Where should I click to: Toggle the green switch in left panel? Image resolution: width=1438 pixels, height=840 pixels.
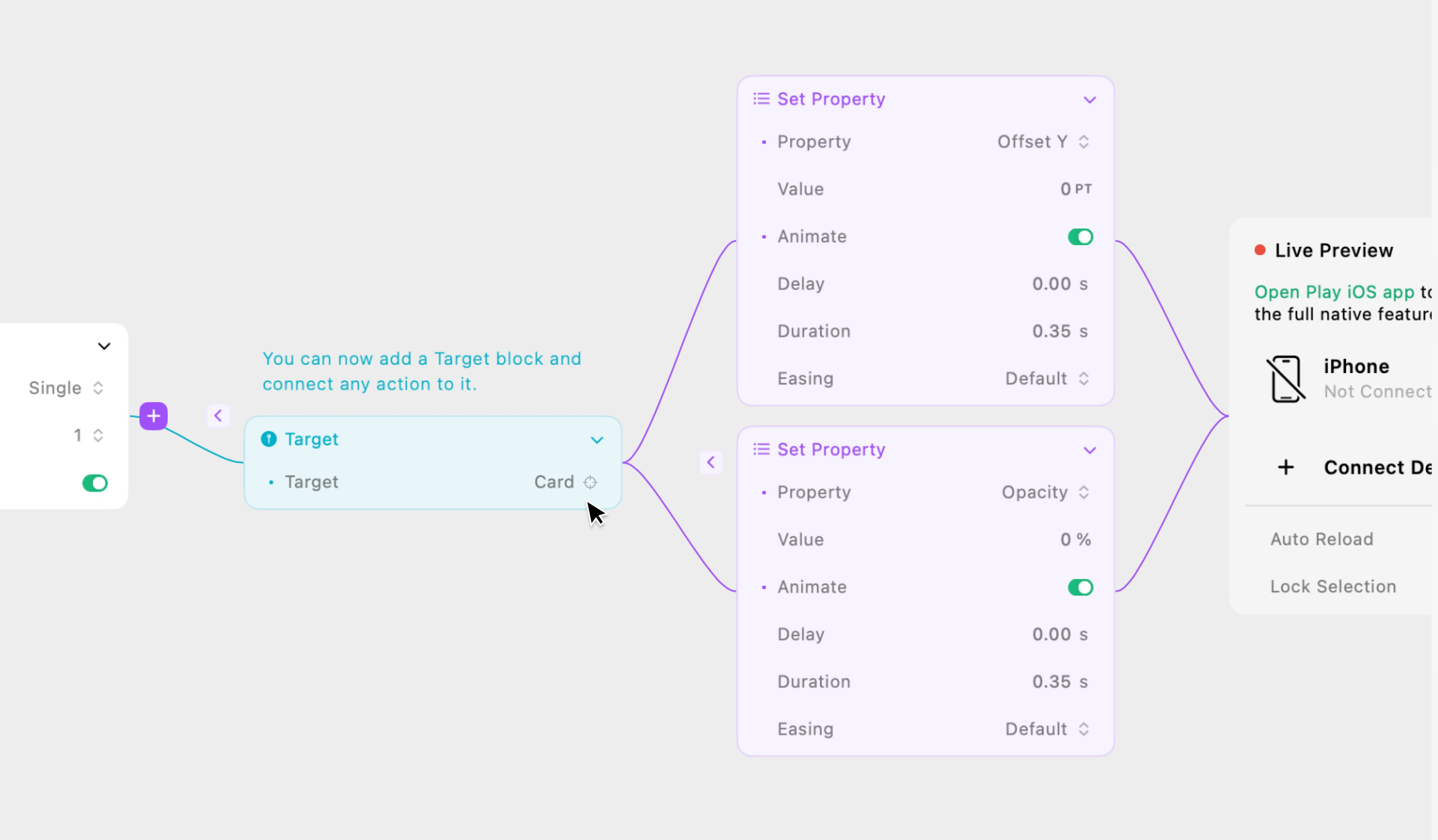95,484
